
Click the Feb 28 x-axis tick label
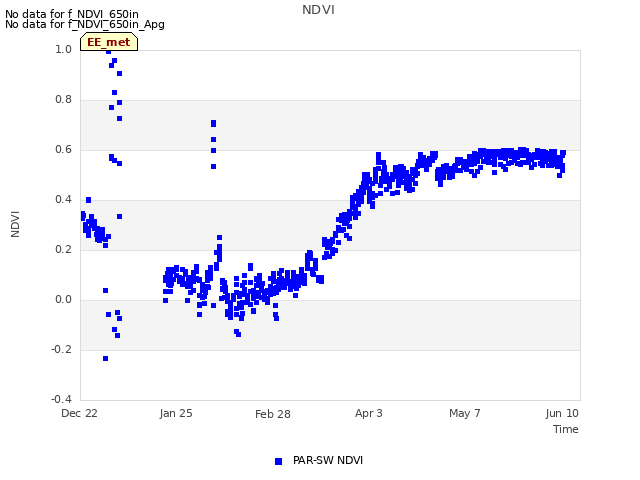pos(273,414)
